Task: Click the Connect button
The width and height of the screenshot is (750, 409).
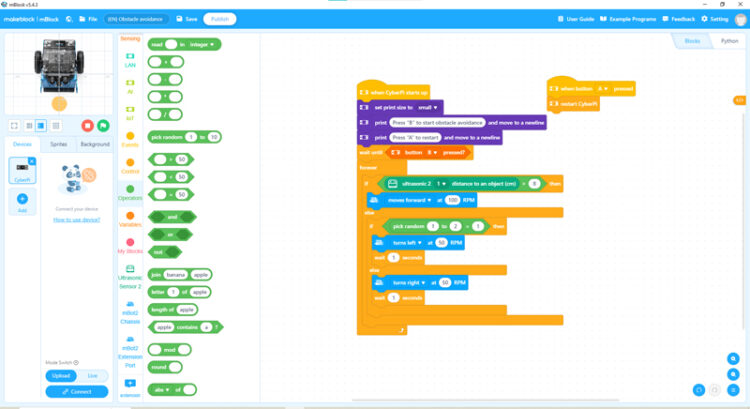Action: pos(77,391)
